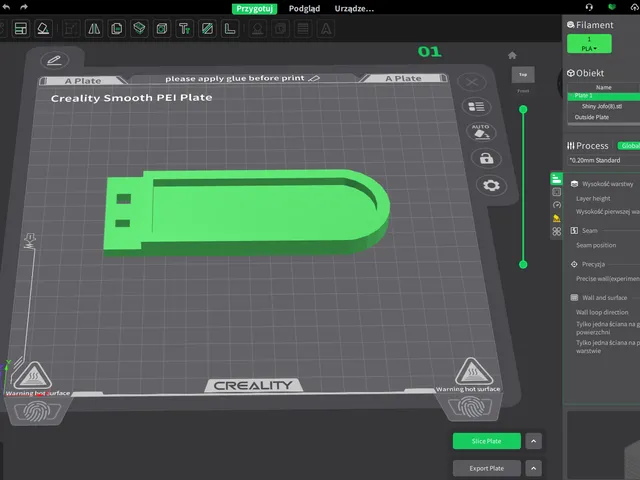Switch to the Podgląd tab
640x480 pixels.
click(304, 9)
